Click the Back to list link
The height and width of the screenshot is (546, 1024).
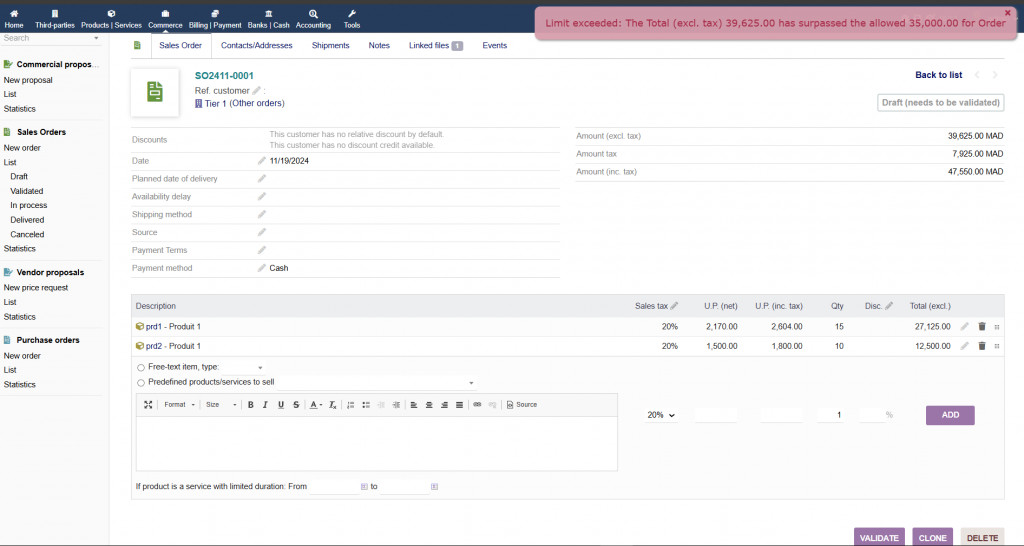(x=938, y=75)
